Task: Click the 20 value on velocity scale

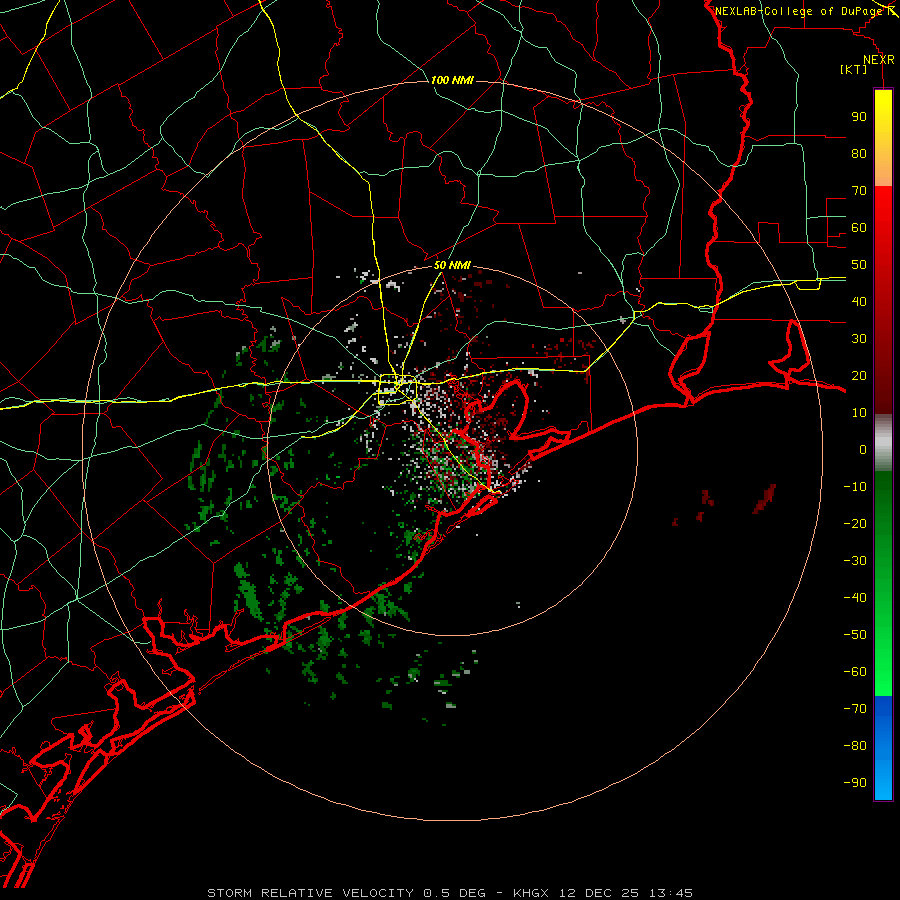Action: 859,375
